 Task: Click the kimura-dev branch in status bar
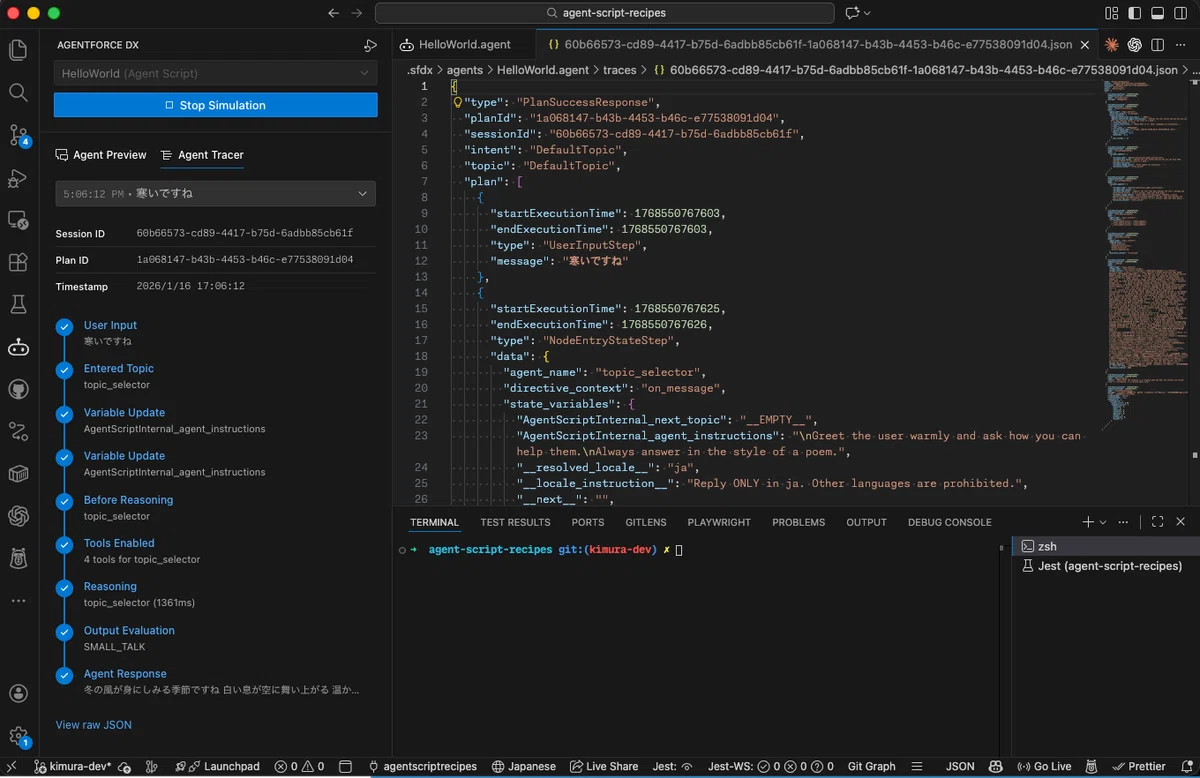[x=75, y=767]
